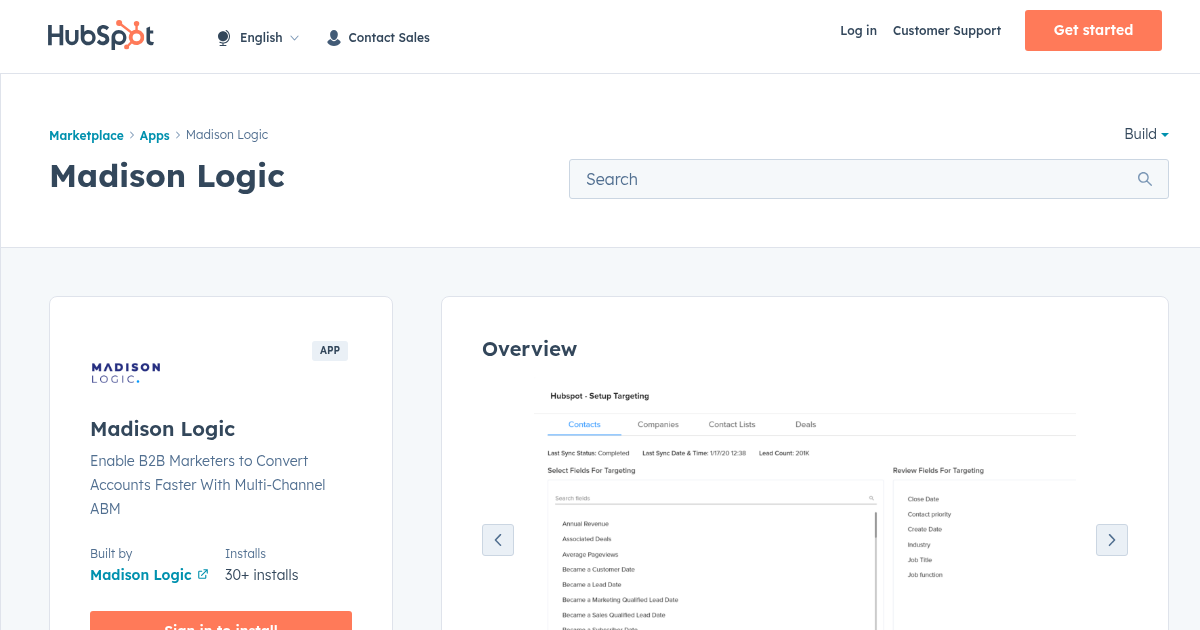Open Madison Logic builder link
Image resolution: width=1200 pixels, height=630 pixels.
click(141, 575)
